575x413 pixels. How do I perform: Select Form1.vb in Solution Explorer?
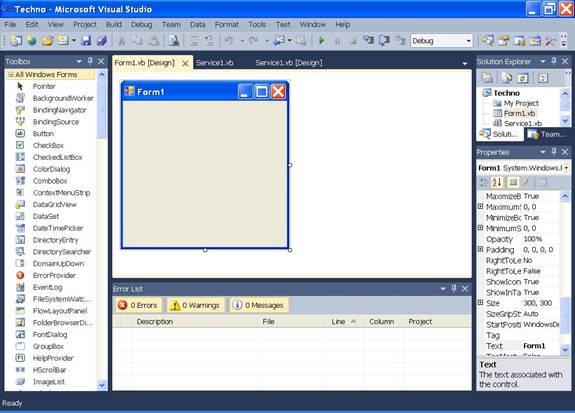519,113
